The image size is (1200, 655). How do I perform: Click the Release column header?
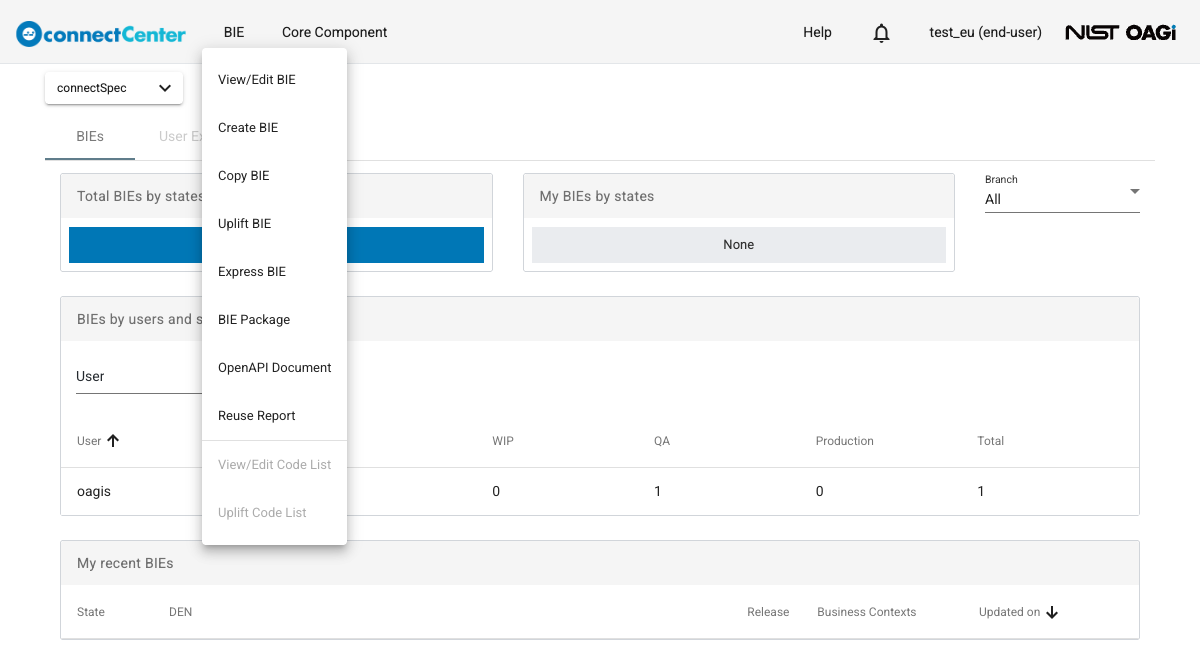tap(768, 612)
